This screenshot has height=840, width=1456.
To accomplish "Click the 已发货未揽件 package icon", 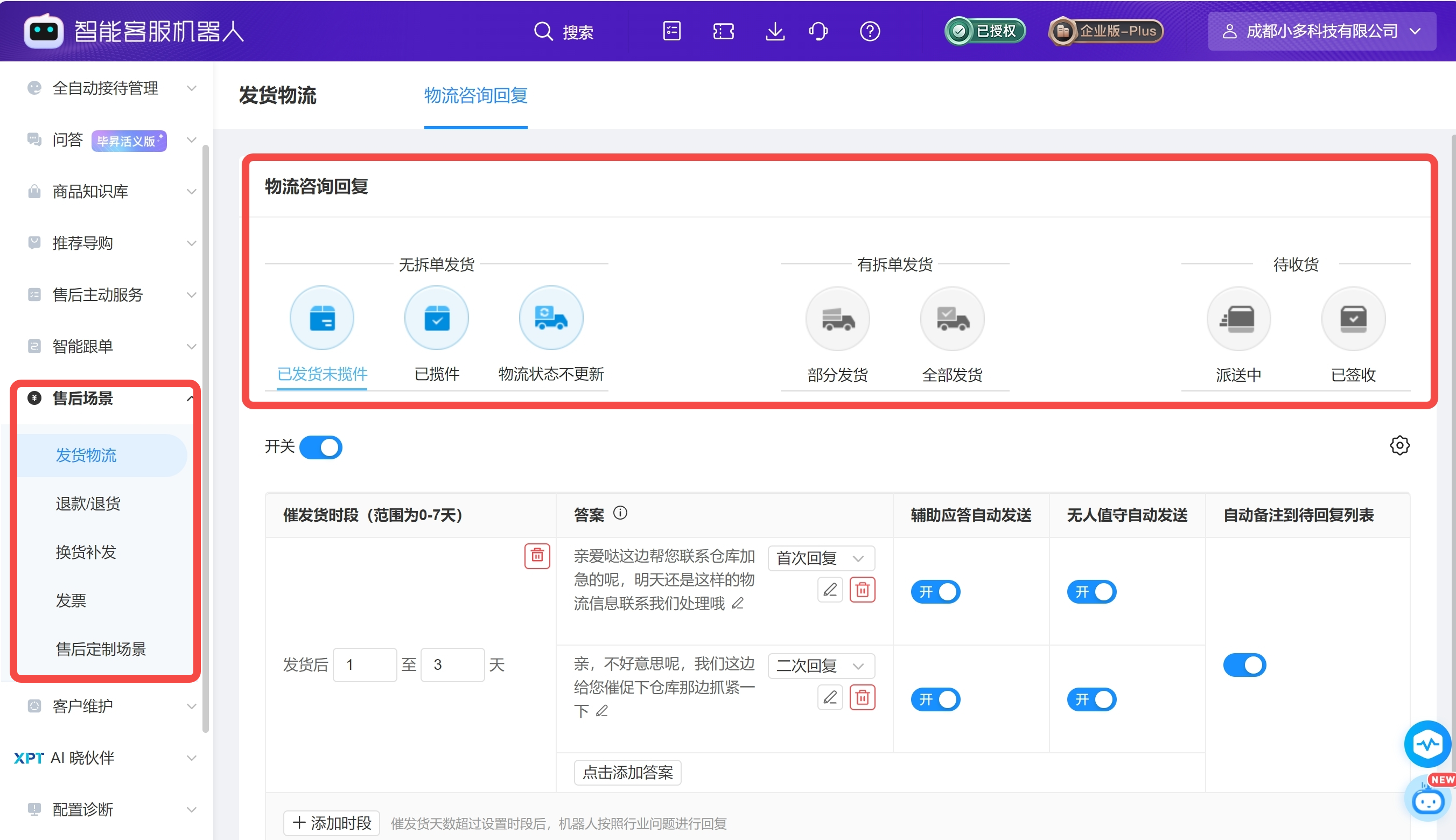I will 322,318.
